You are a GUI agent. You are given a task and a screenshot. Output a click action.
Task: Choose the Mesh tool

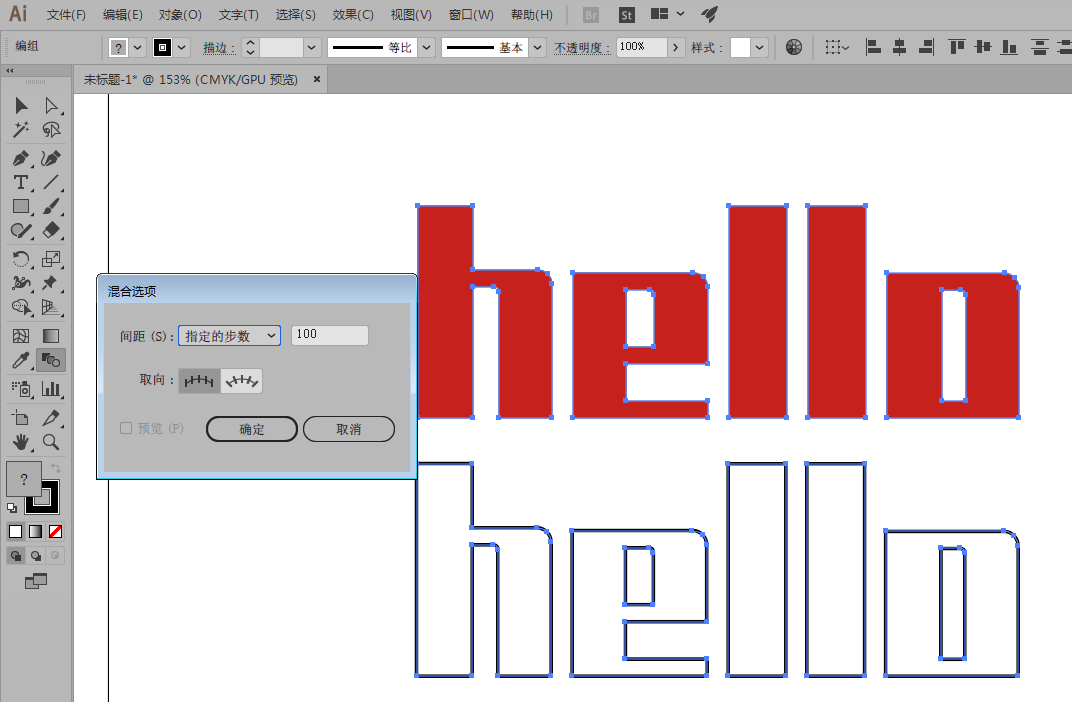coord(21,336)
